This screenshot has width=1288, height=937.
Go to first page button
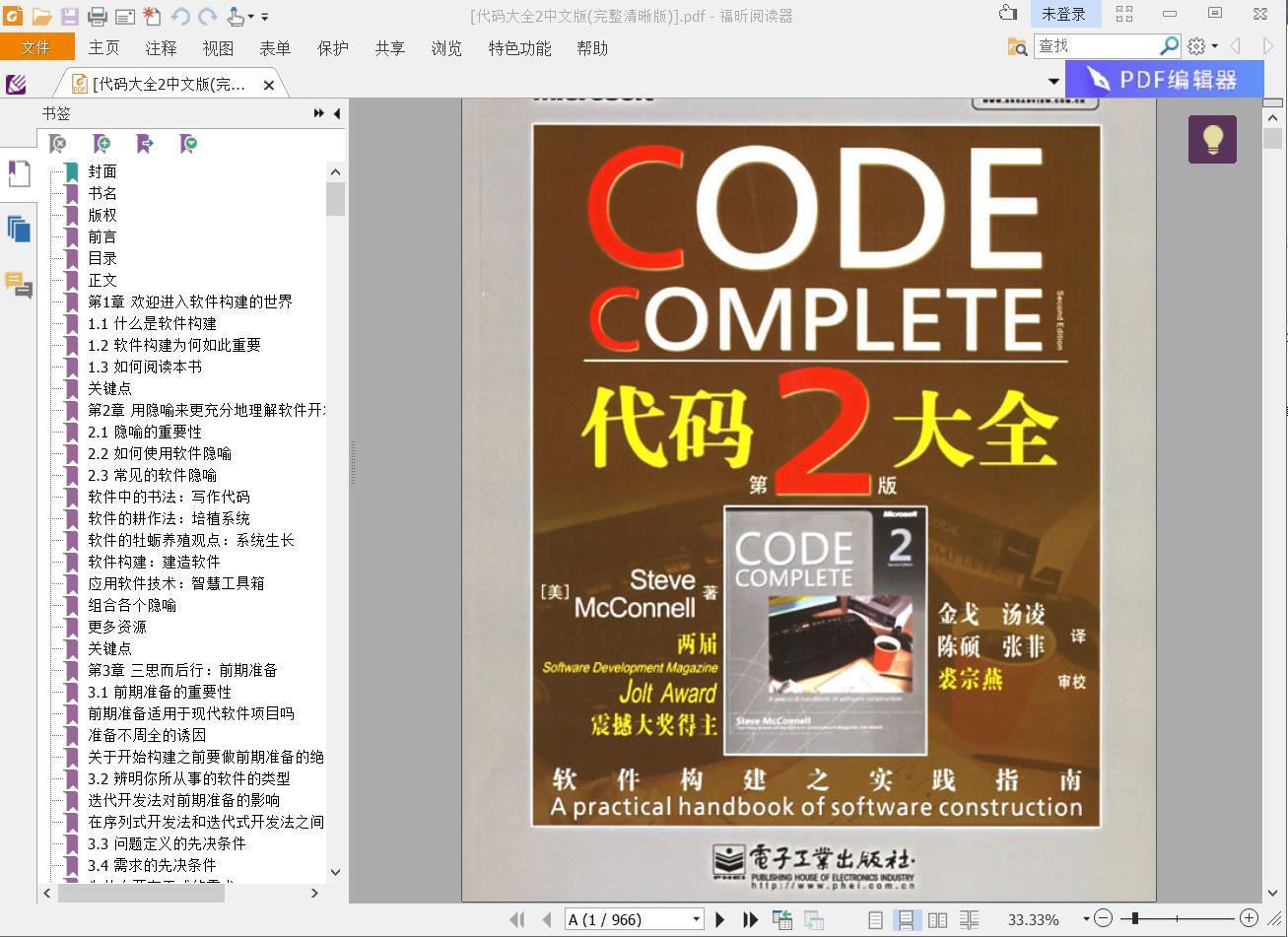point(516,919)
